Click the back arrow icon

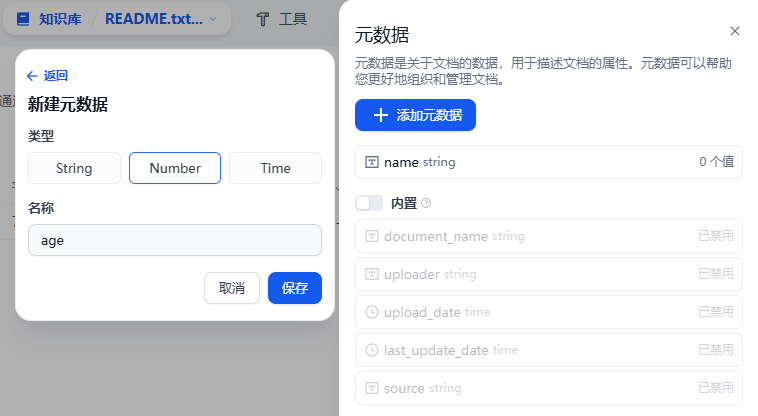32,76
